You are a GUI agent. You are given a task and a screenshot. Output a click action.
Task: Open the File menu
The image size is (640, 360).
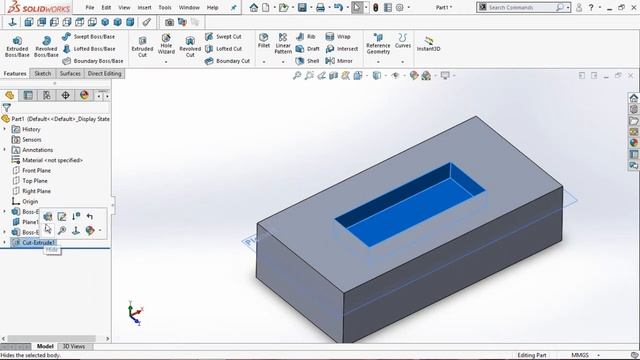pyautogui.click(x=89, y=7)
